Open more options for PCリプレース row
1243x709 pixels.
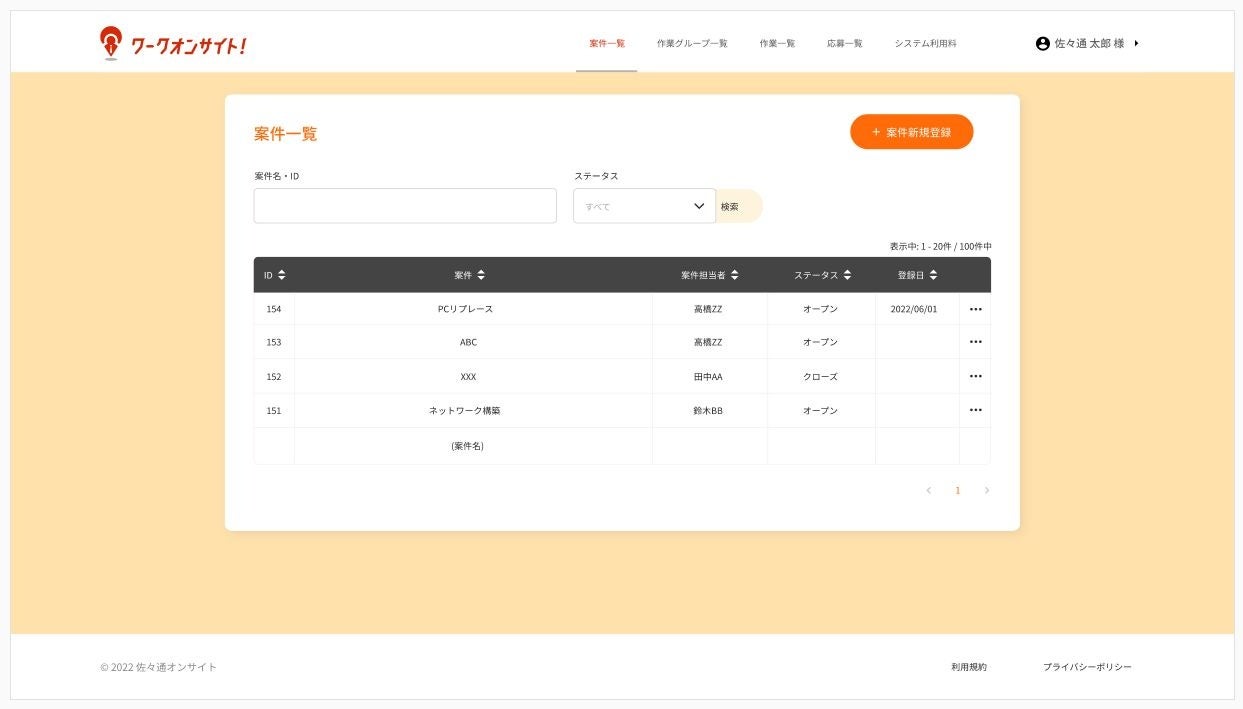(976, 309)
